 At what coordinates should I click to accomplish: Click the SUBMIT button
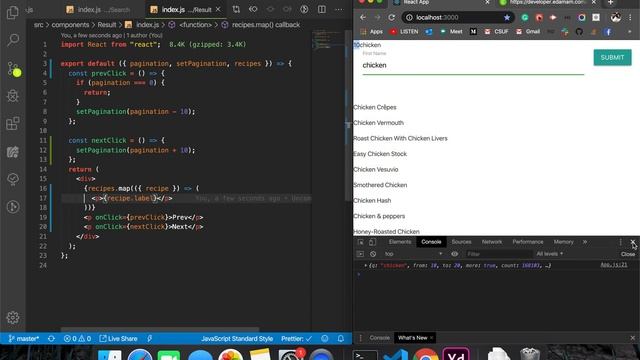[x=612, y=58]
